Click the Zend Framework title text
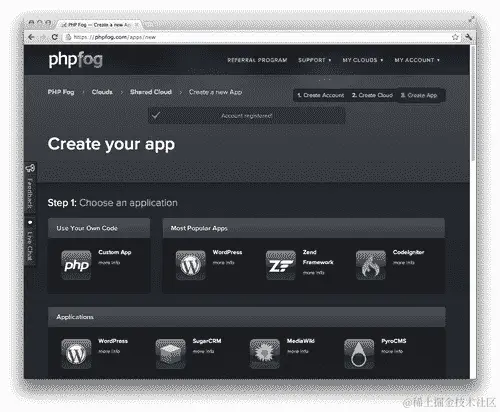Image resolution: width=500 pixels, height=412 pixels. [318, 257]
